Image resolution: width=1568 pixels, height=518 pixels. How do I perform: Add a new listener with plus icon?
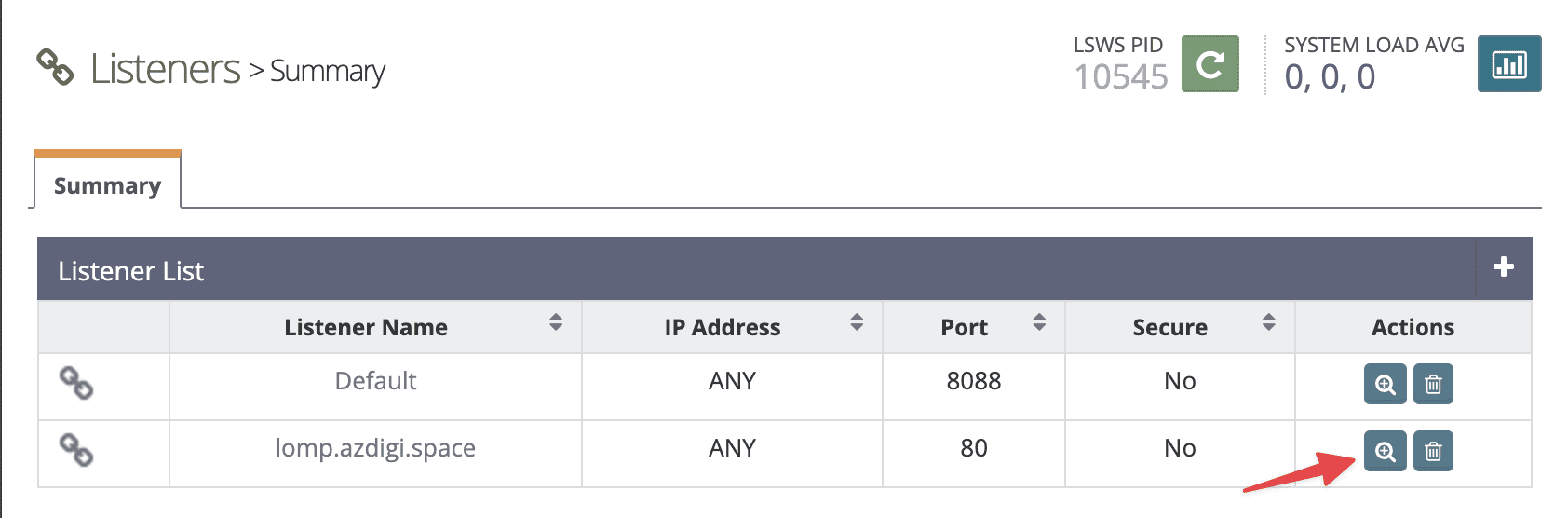[x=1503, y=267]
